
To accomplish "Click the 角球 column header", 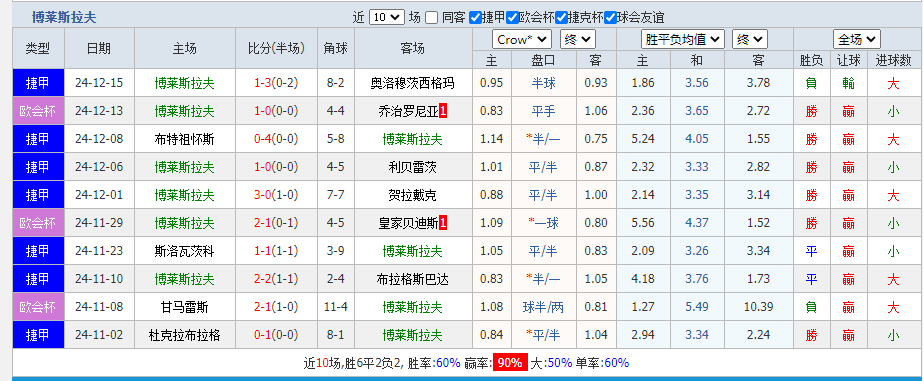I will click(x=336, y=48).
